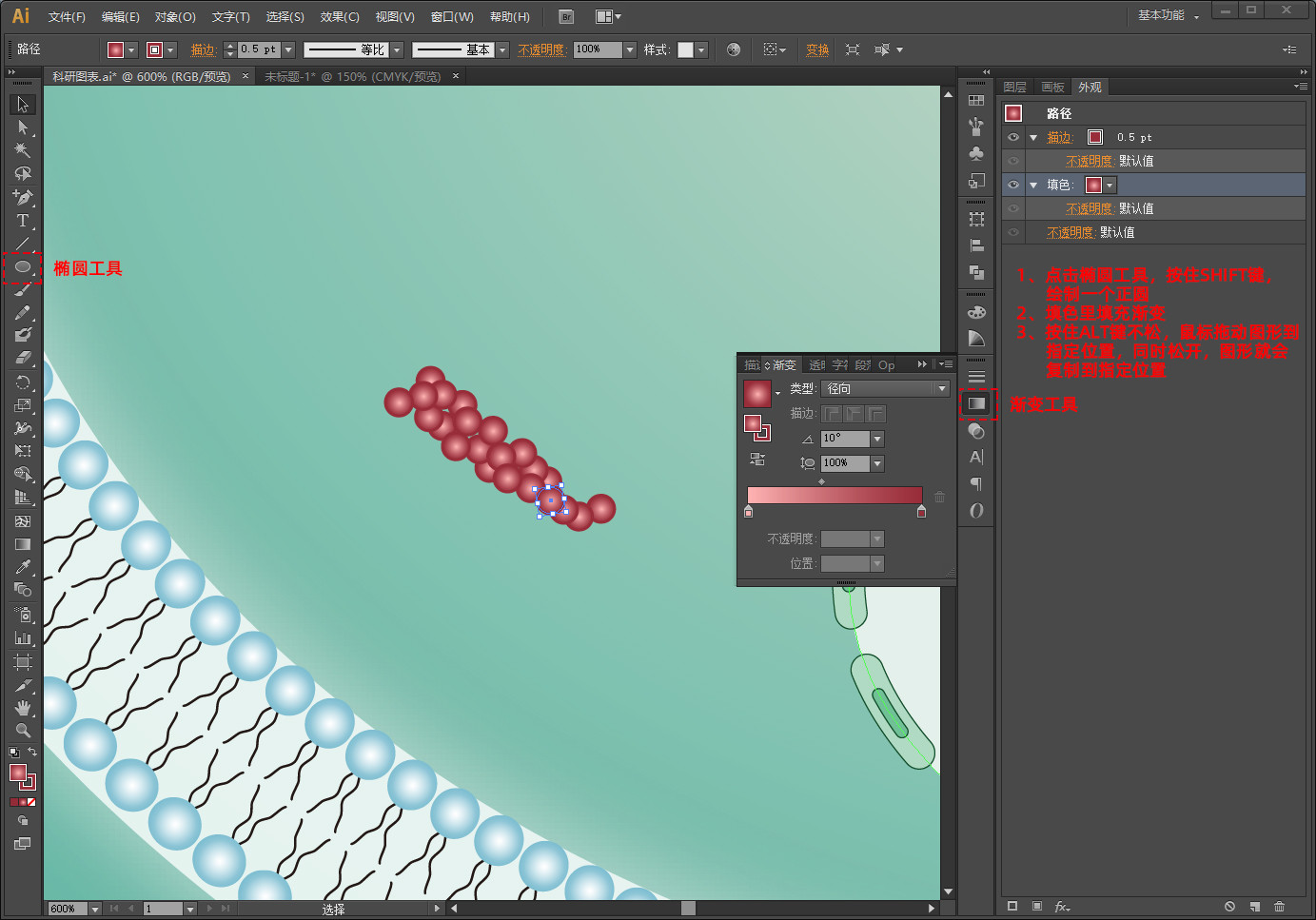Pick the Ellipse tool in the toolbar
Screen dimensions: 1316x920
[23, 267]
